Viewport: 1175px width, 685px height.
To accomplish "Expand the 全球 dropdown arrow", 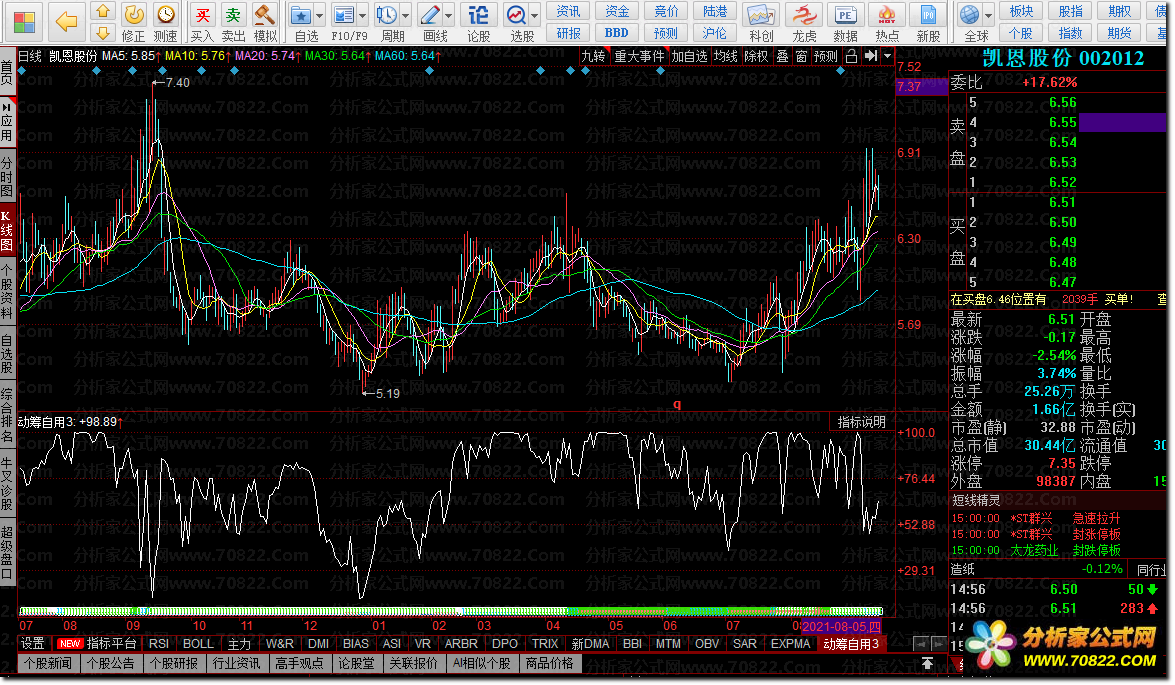I will (x=989, y=16).
